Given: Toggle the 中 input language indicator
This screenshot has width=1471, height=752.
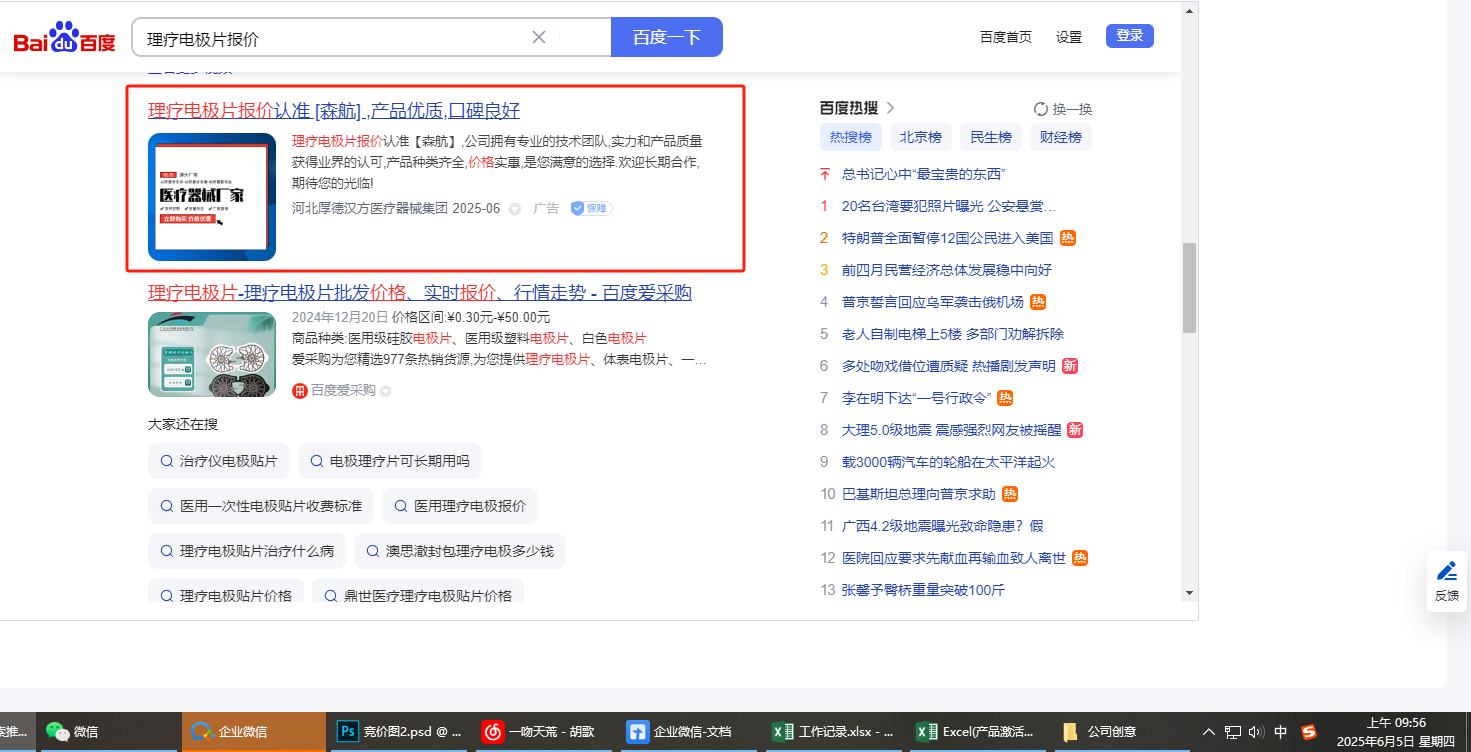Looking at the screenshot, I should point(1280,731).
